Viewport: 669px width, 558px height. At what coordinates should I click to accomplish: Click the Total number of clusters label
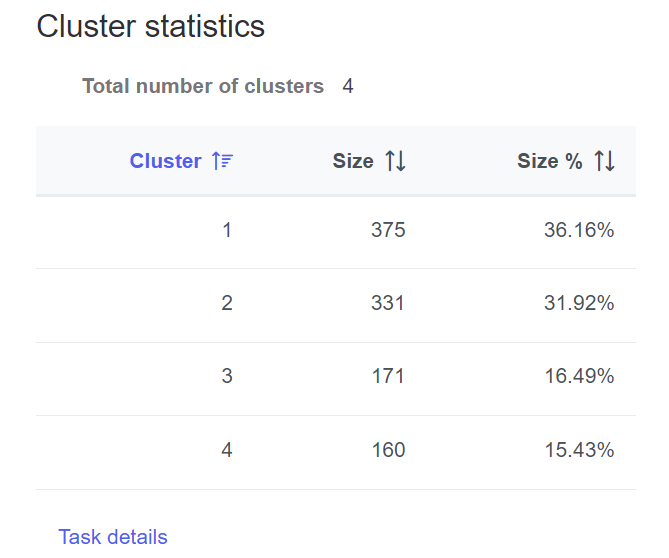pos(203,86)
